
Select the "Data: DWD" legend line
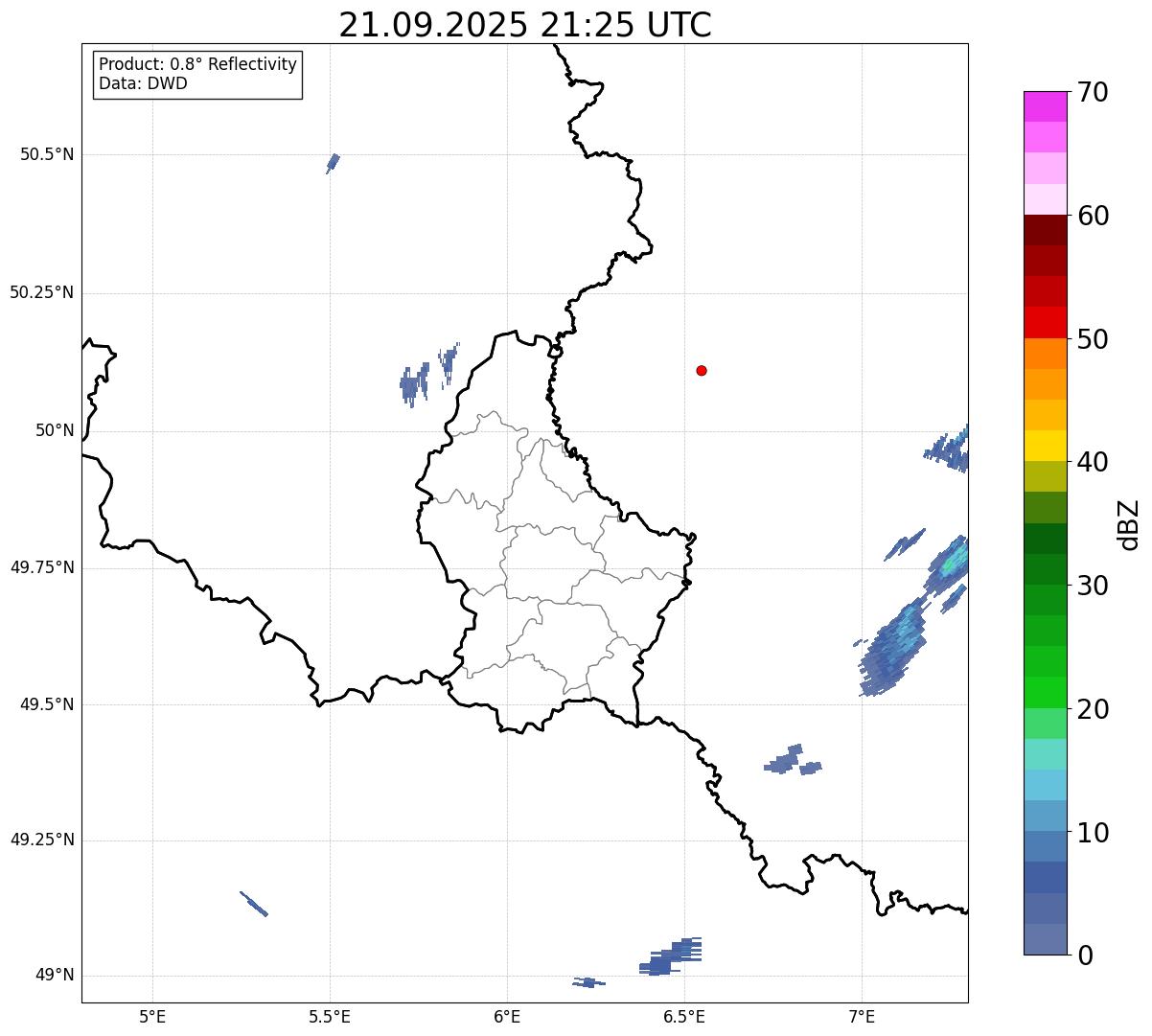click(143, 83)
